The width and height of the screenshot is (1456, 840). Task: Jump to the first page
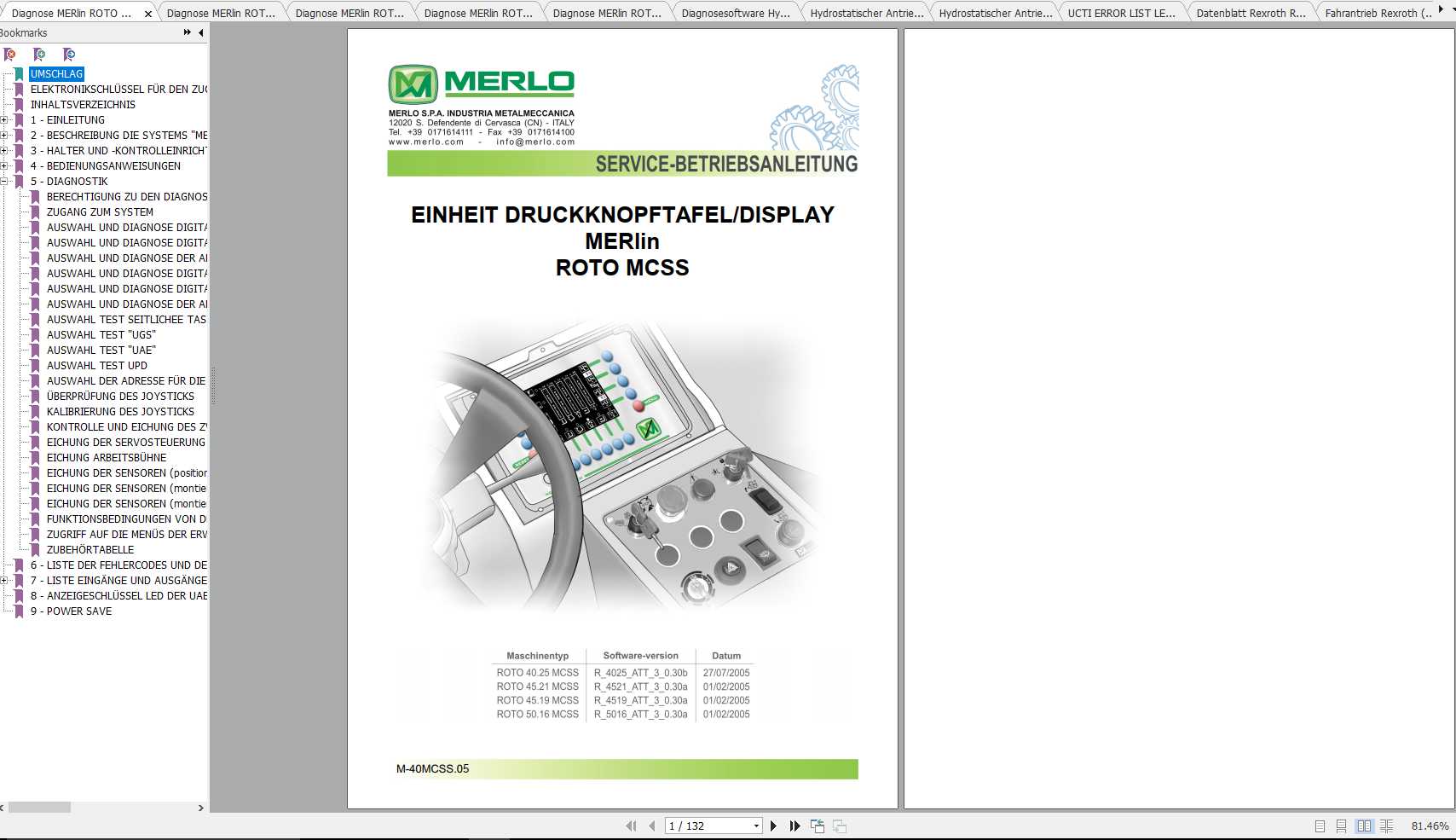pyautogui.click(x=631, y=826)
